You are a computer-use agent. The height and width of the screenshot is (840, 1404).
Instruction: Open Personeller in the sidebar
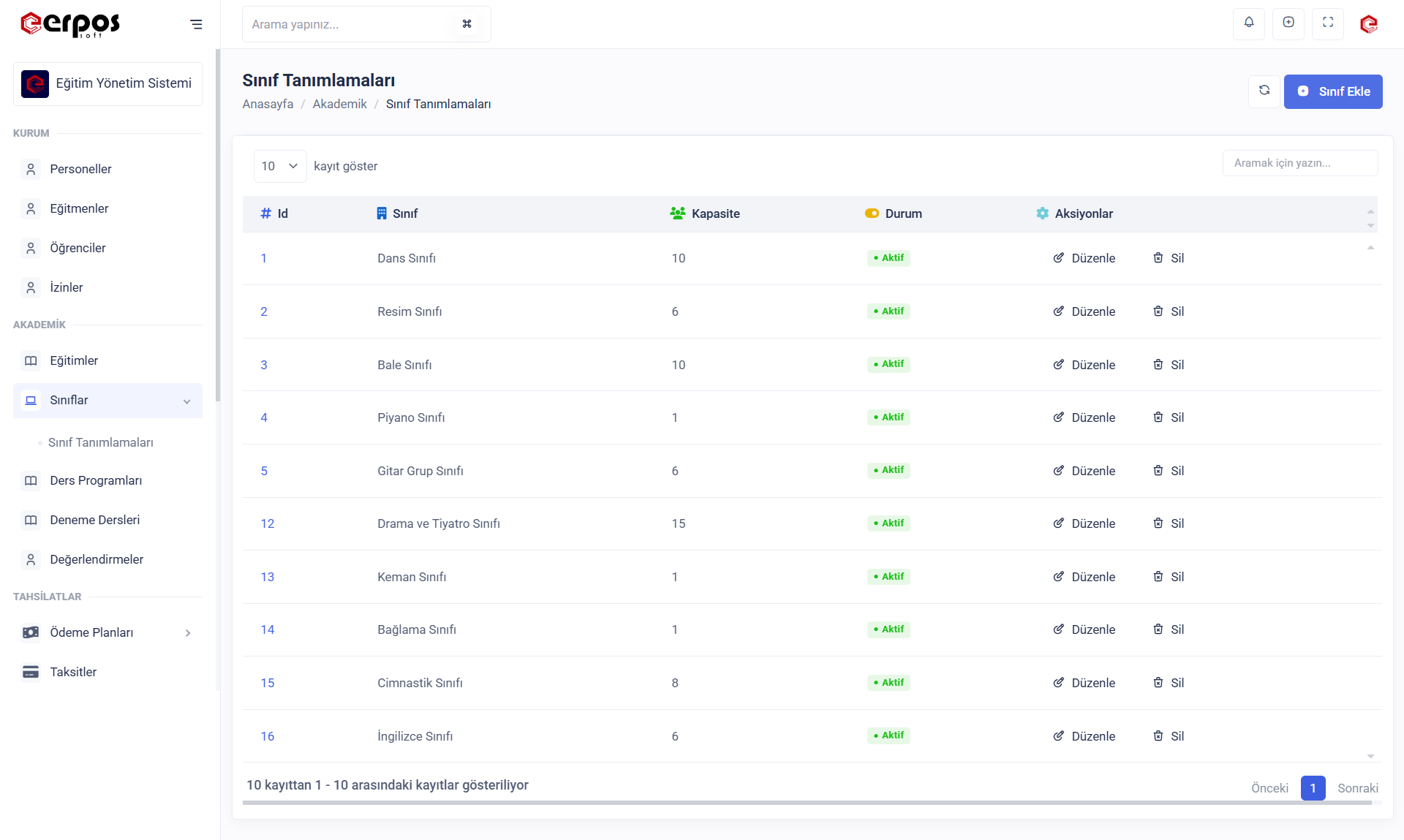pos(80,169)
